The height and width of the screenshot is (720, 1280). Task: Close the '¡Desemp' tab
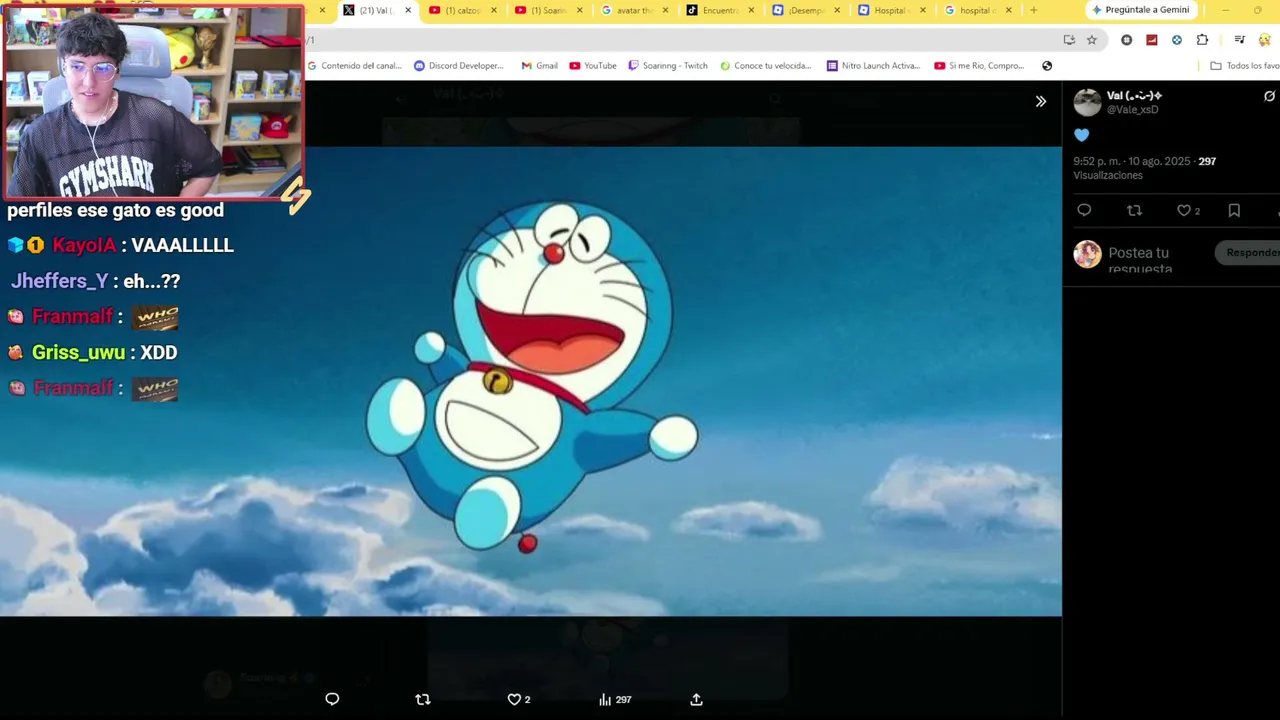pyautogui.click(x=838, y=10)
